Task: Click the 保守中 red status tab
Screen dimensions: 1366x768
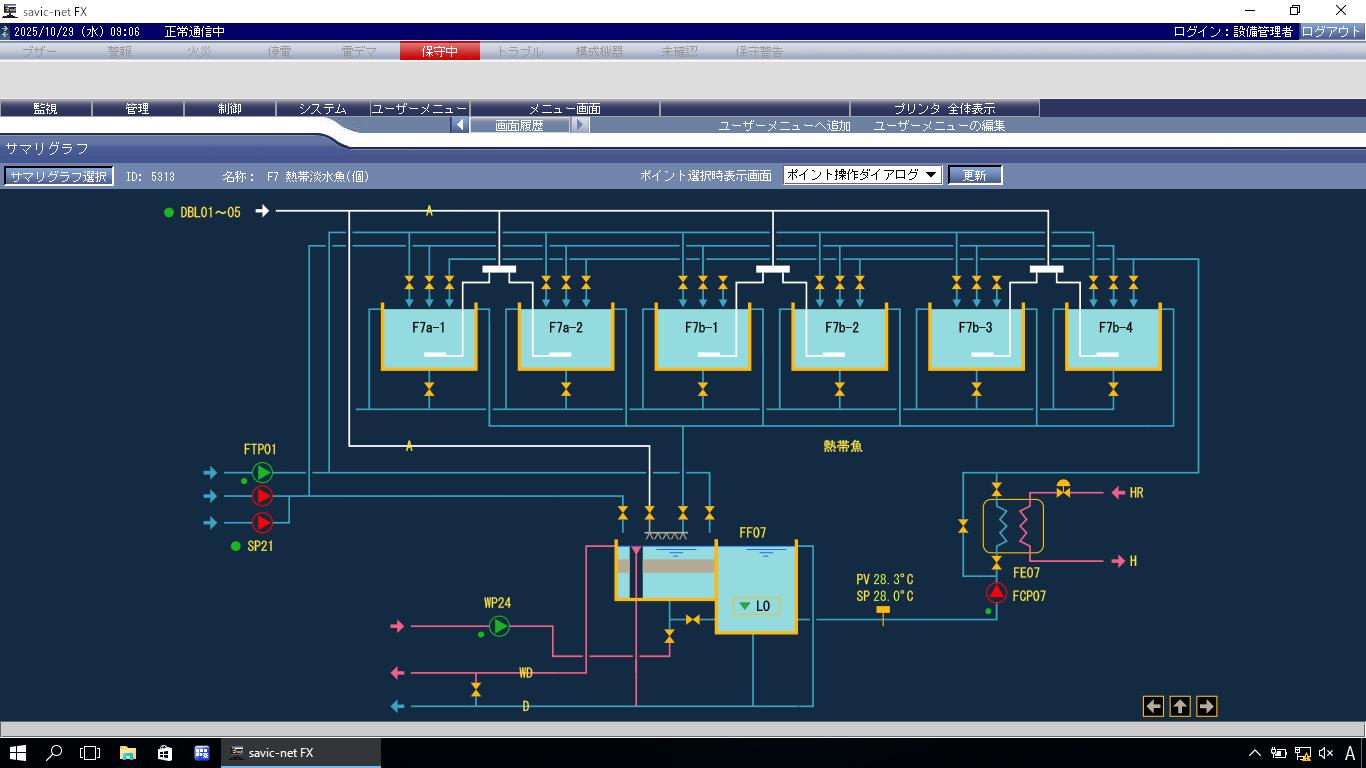Action: tap(439, 51)
